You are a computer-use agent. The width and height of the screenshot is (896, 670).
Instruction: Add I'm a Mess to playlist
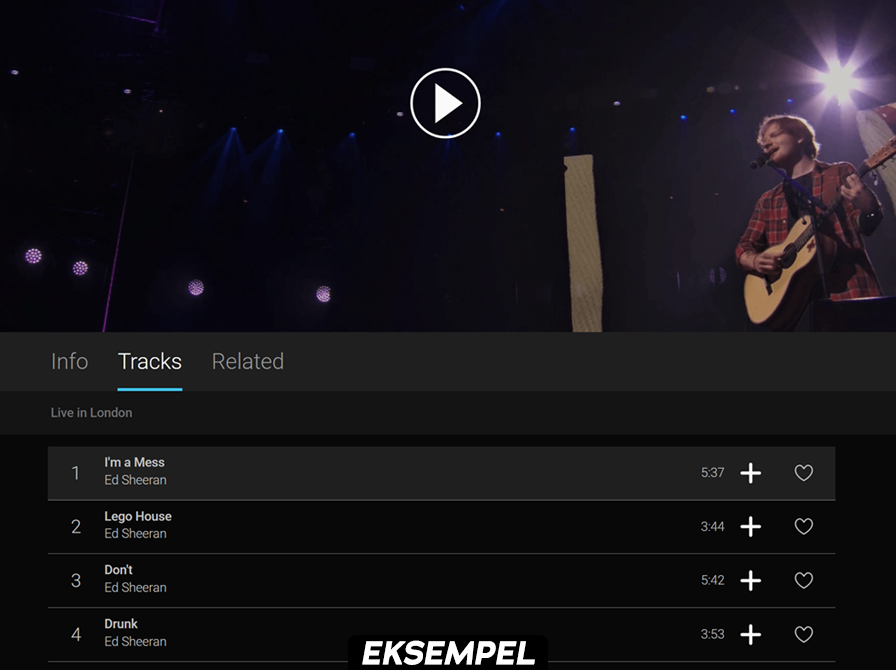(x=750, y=473)
